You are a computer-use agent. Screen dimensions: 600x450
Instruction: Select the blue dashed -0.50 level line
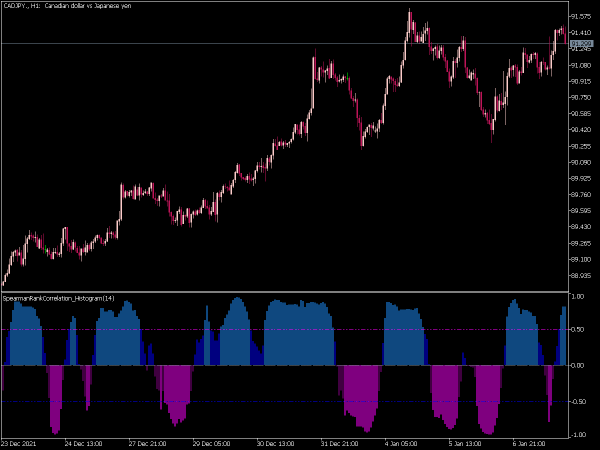[285, 401]
